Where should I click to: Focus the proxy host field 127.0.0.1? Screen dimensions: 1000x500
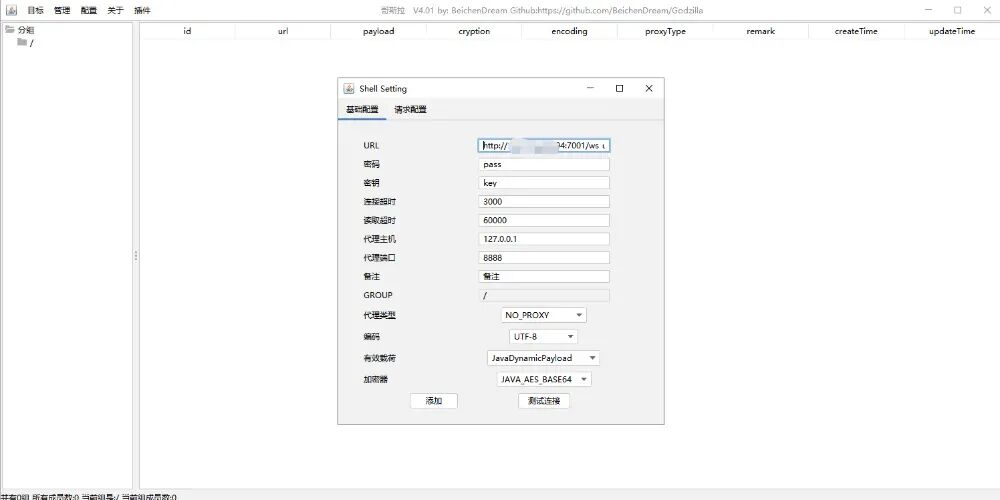point(544,239)
